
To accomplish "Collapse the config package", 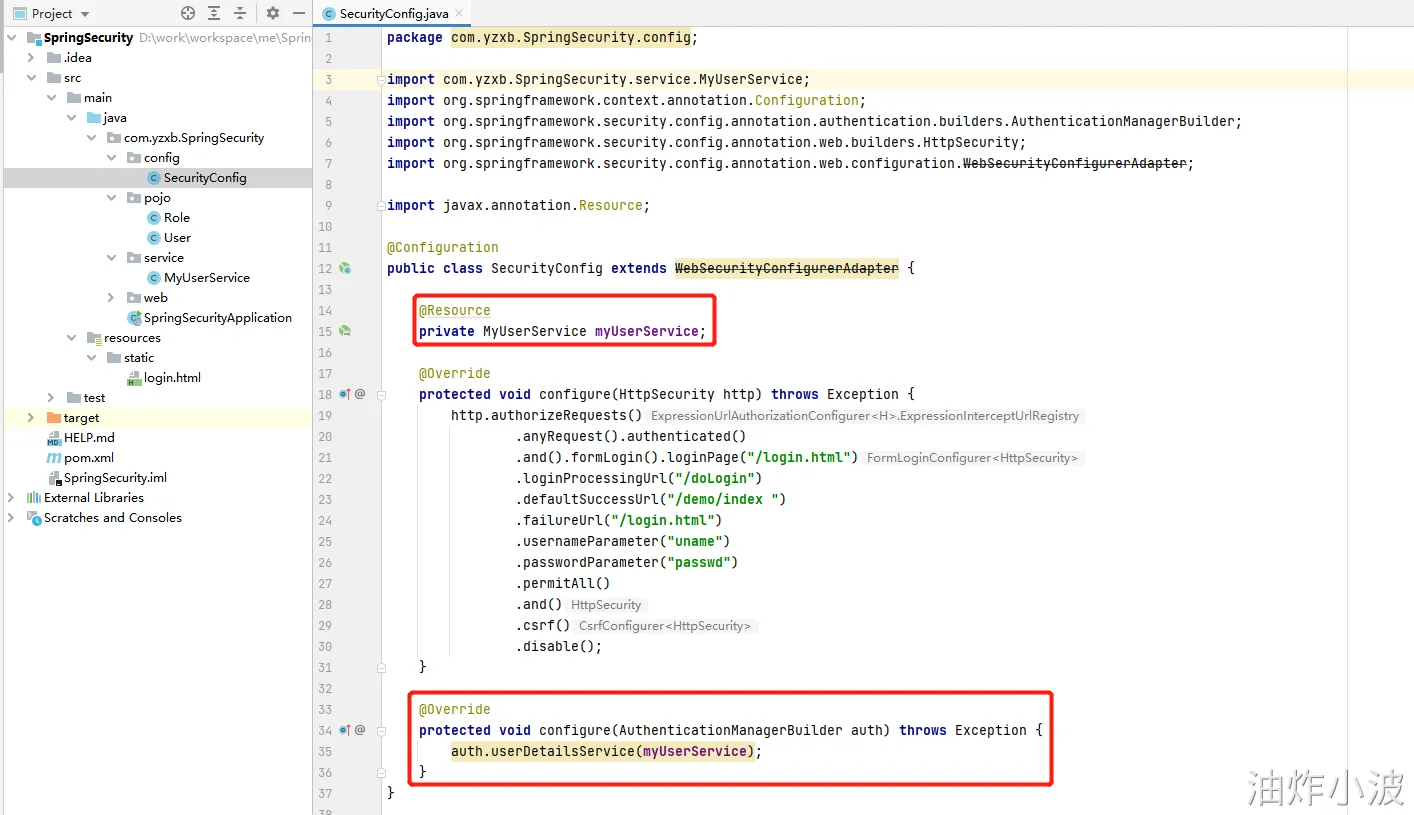I will pyautogui.click(x=112, y=158).
